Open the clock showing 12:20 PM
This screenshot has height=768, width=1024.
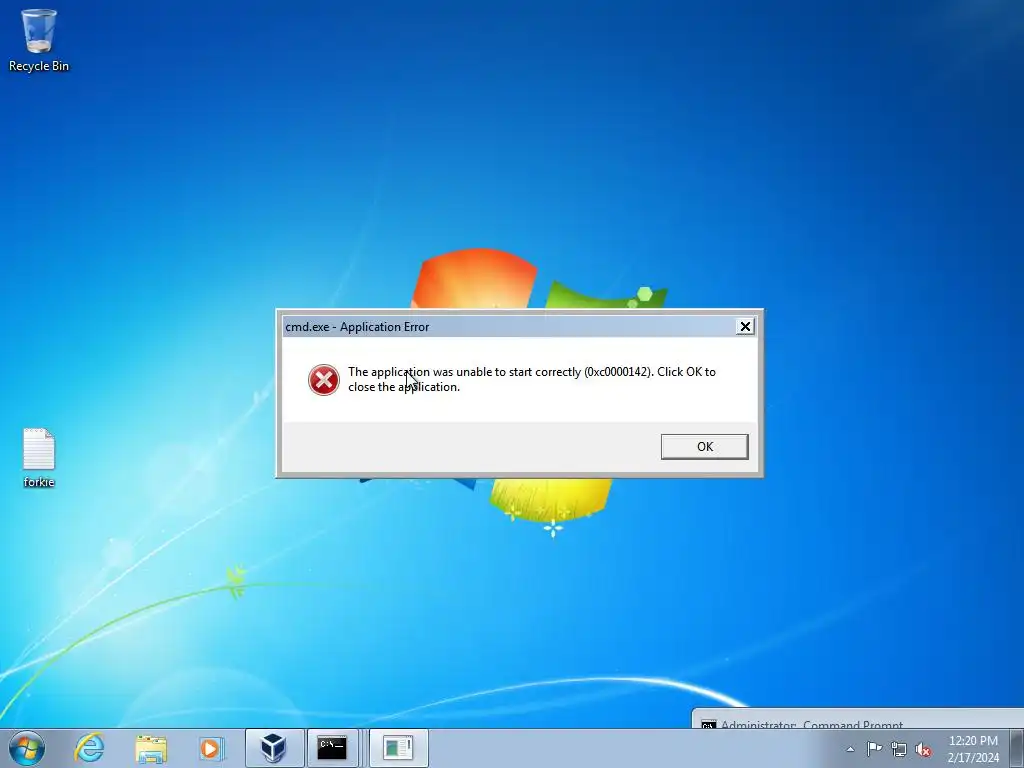pos(973,749)
